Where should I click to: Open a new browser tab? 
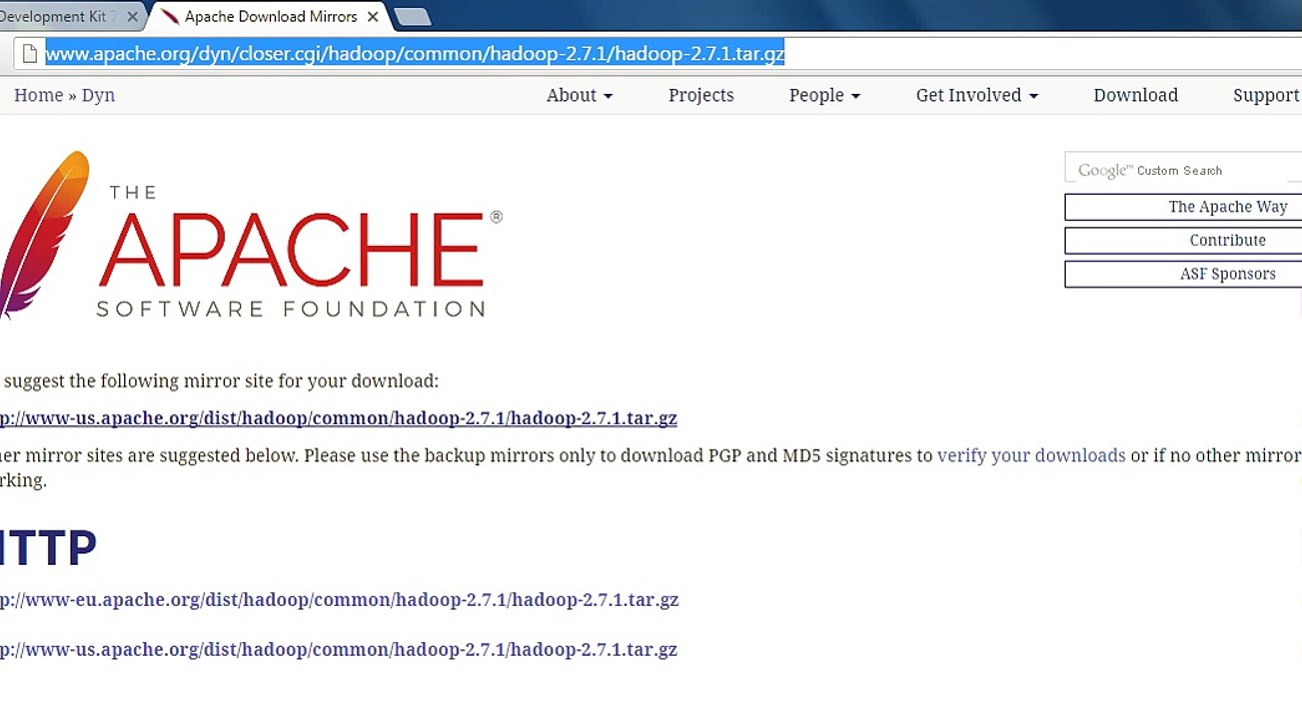tap(412, 17)
